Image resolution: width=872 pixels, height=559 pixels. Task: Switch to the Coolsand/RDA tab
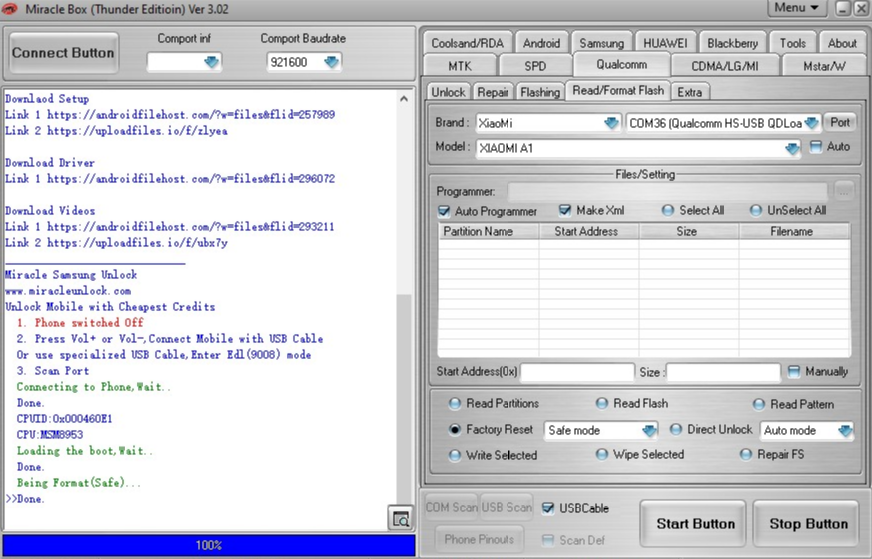click(x=468, y=43)
